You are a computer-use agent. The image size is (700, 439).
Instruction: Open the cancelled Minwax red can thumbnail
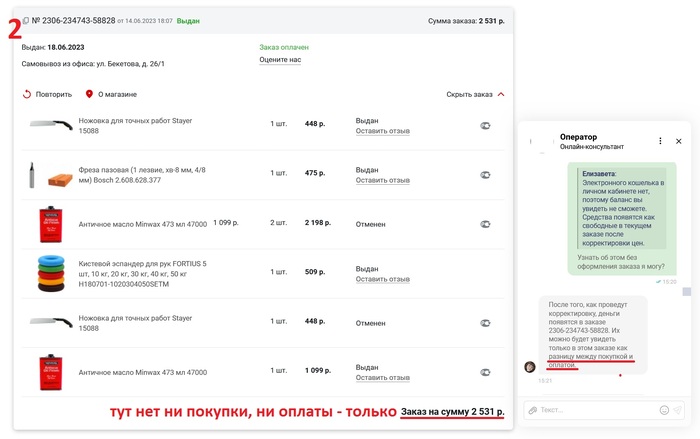51,224
